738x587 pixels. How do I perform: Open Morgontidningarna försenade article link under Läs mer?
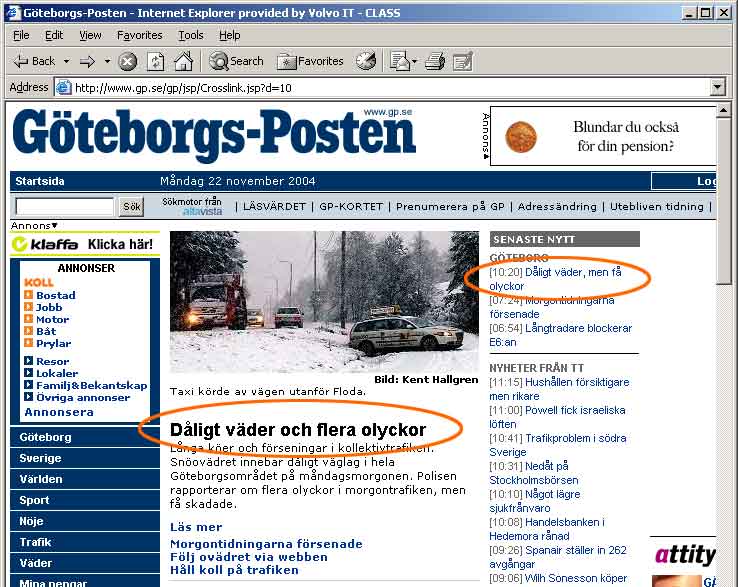pos(266,544)
